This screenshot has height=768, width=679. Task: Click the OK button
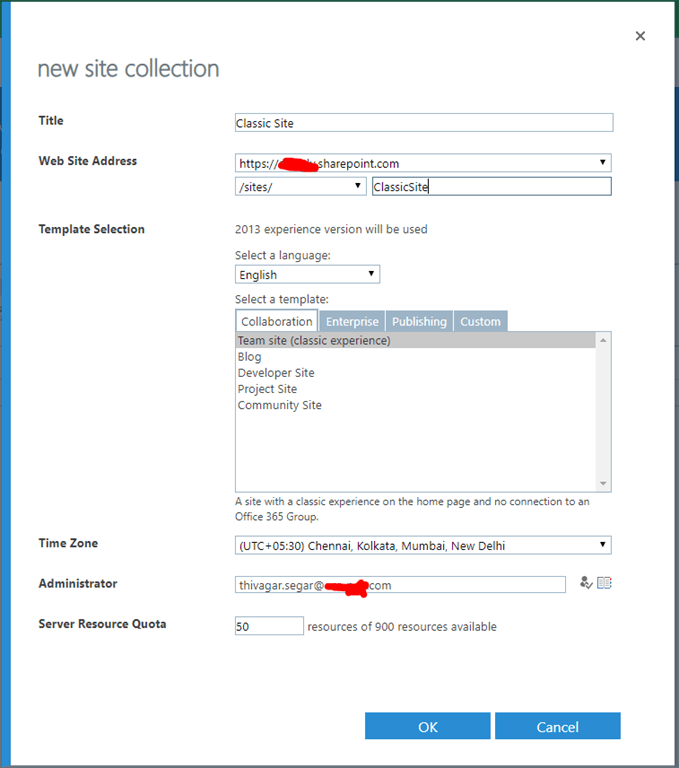point(428,726)
